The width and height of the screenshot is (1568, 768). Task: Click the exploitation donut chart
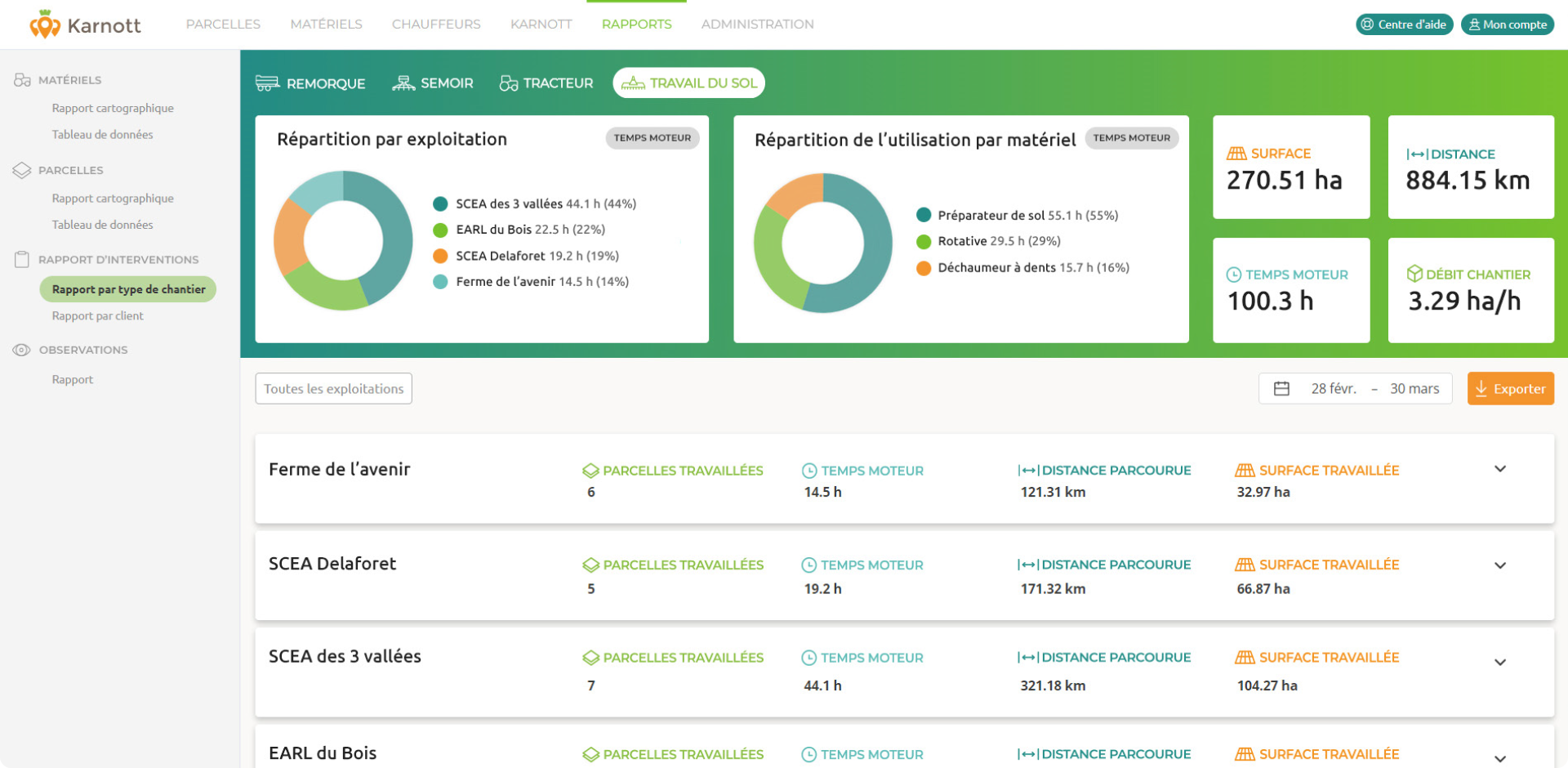pyautogui.click(x=343, y=240)
